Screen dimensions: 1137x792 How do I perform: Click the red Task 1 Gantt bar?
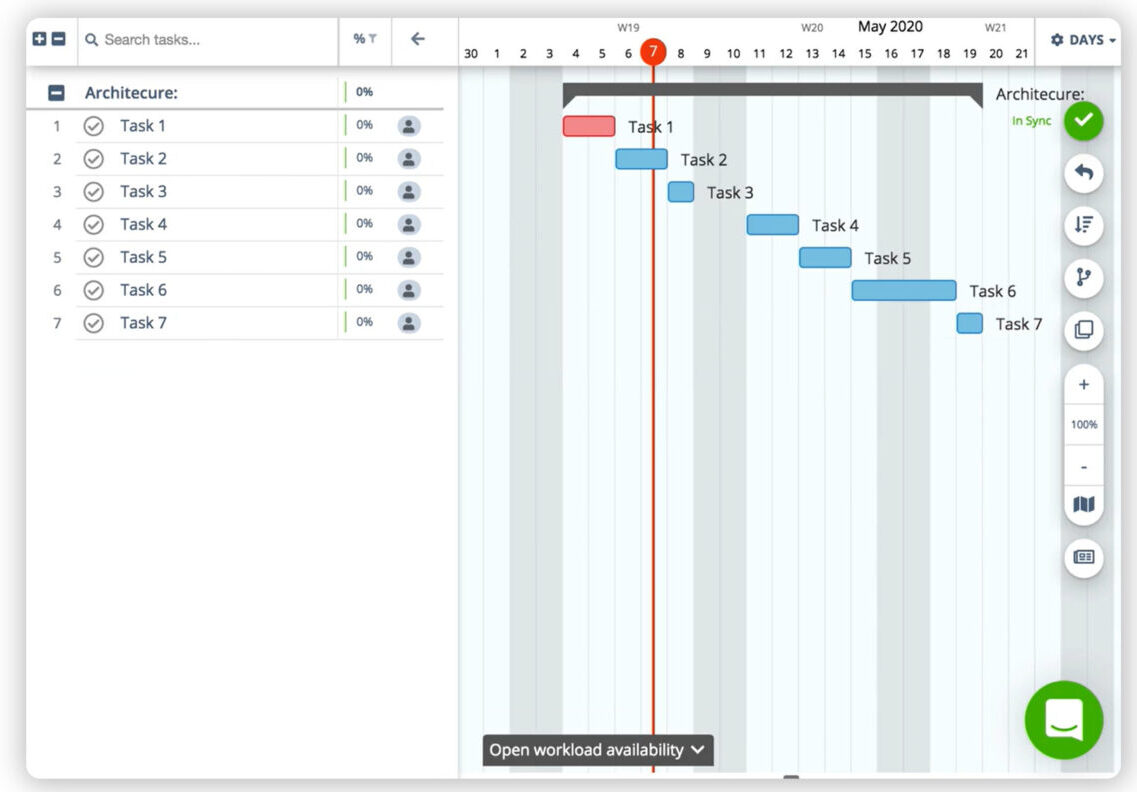pos(589,126)
